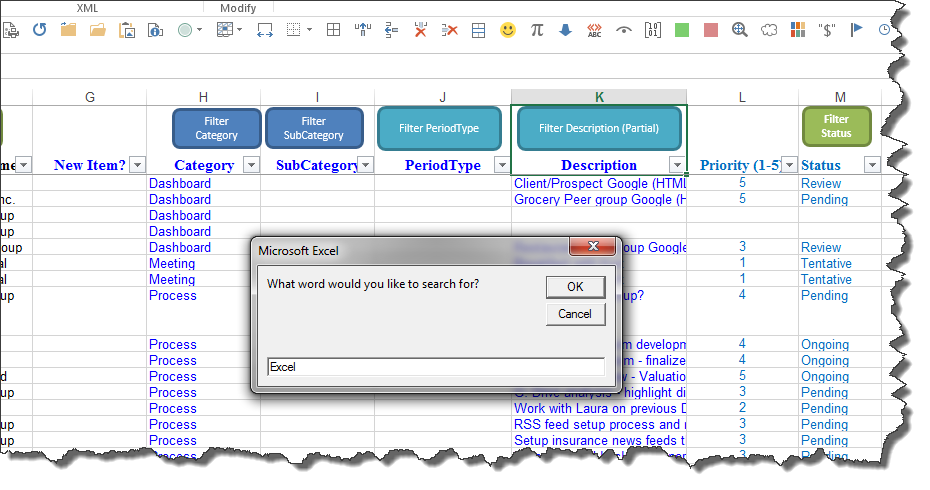930x490 pixels.
Task: Close the Microsoft Excel dialog with red X
Action: (593, 246)
